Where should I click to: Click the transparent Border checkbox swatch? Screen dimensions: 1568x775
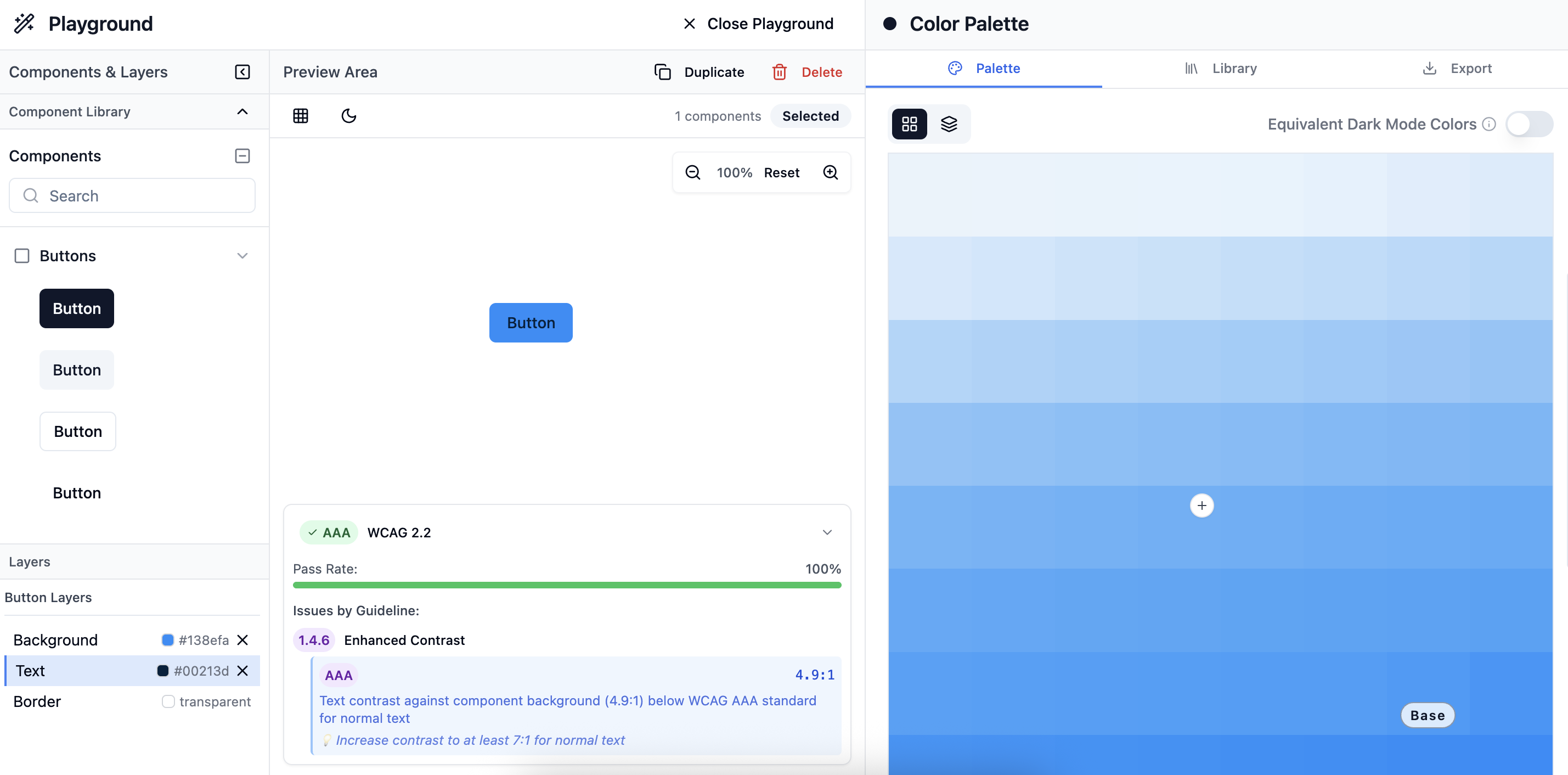click(168, 701)
